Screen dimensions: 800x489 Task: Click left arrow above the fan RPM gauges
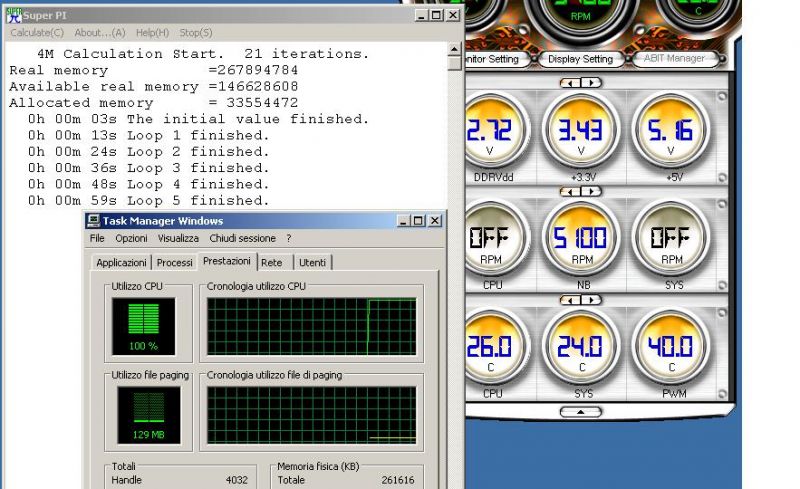point(570,191)
